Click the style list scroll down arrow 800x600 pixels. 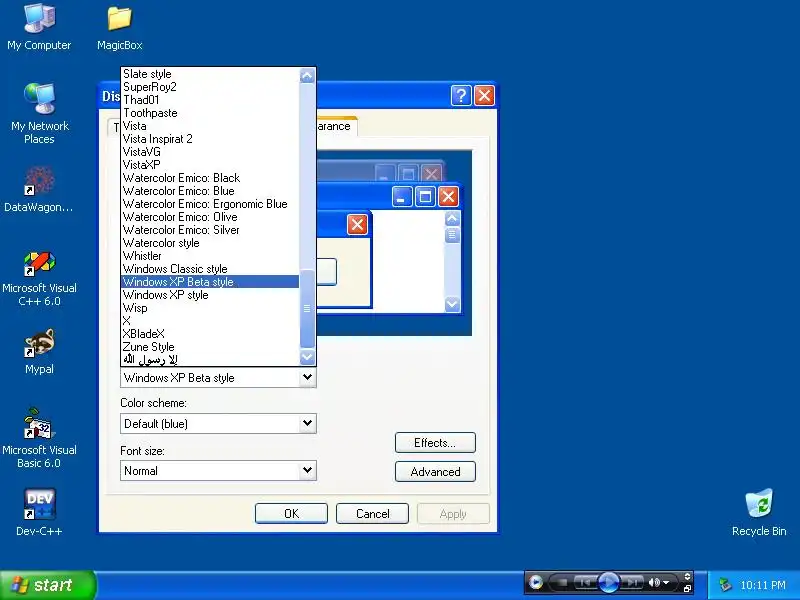click(x=307, y=357)
